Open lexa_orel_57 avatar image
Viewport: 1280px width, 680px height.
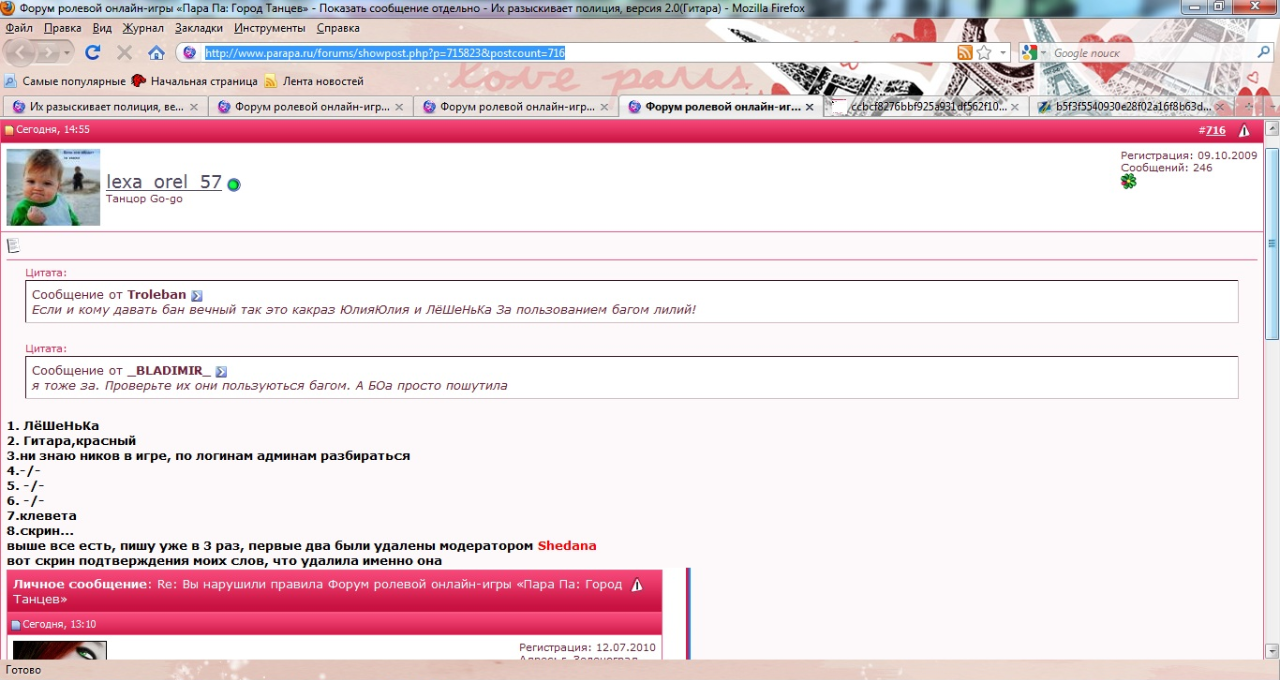[x=53, y=187]
